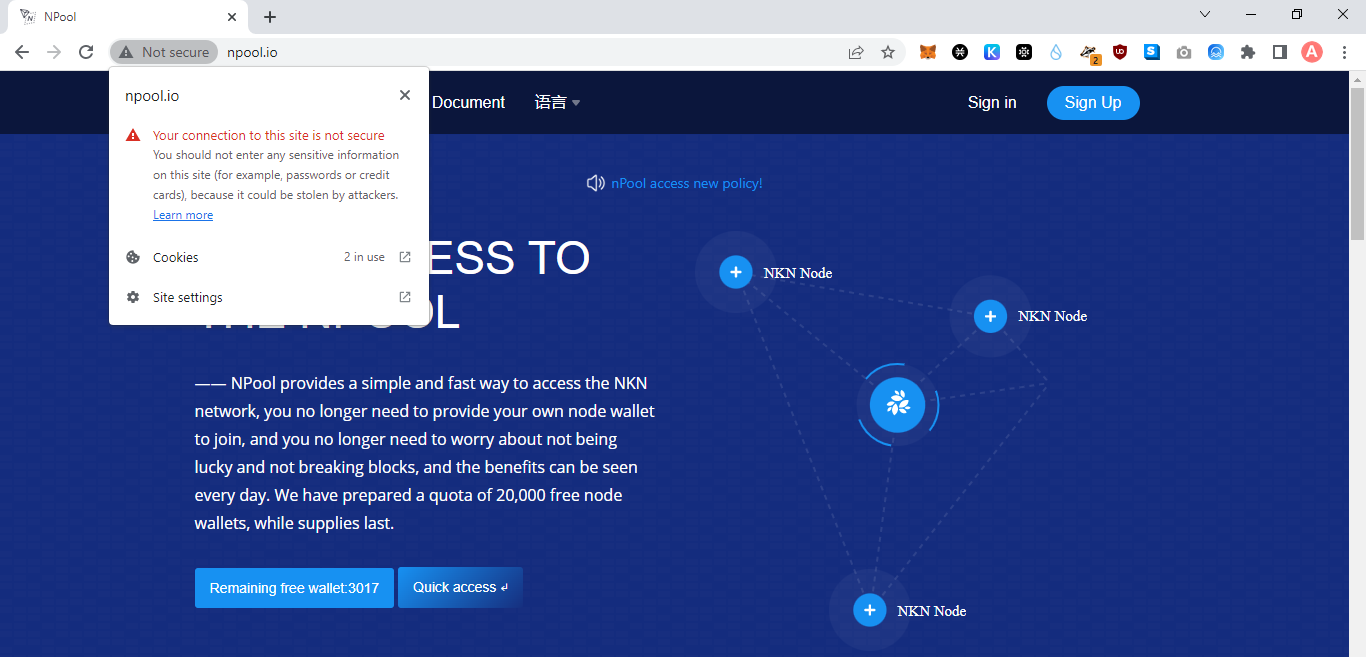Screen dimensions: 1366x657
Task: Reload the npool.io page
Action: 86,52
